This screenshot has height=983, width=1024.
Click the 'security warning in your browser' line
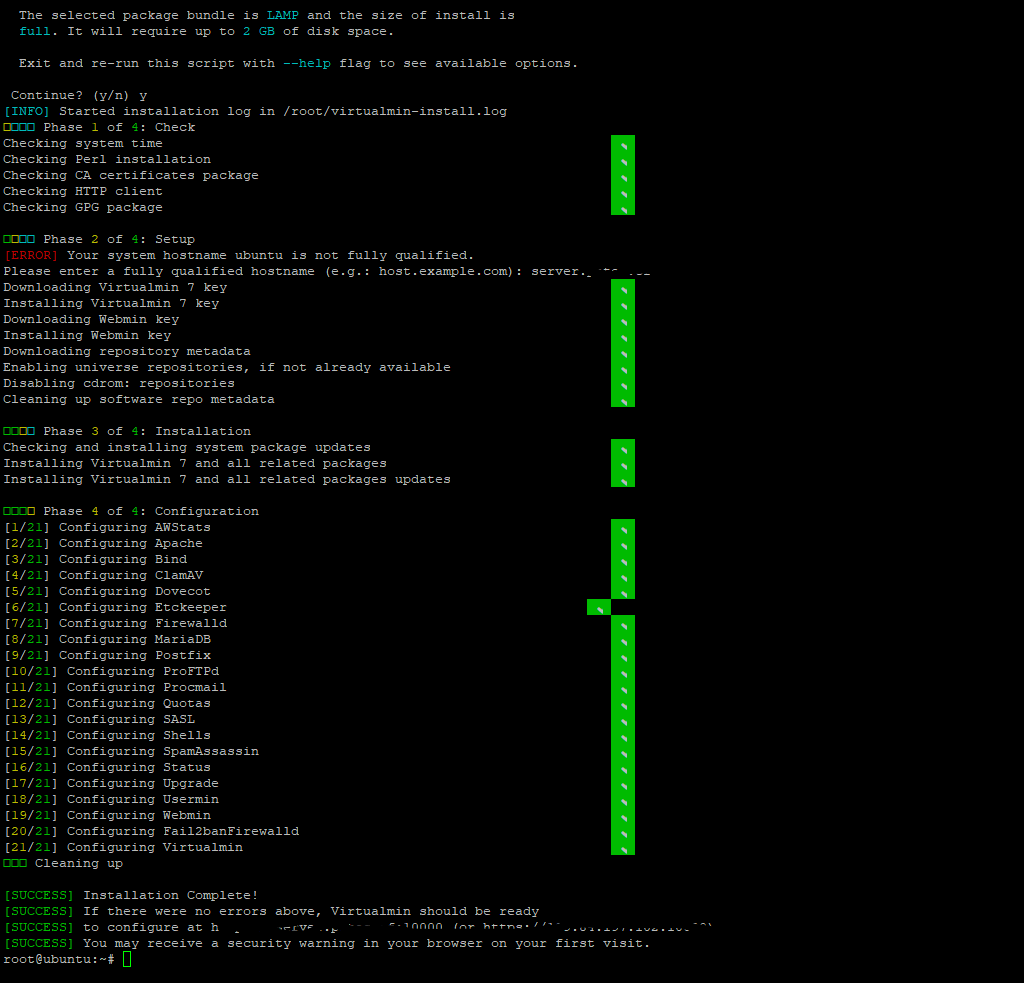click(327, 943)
